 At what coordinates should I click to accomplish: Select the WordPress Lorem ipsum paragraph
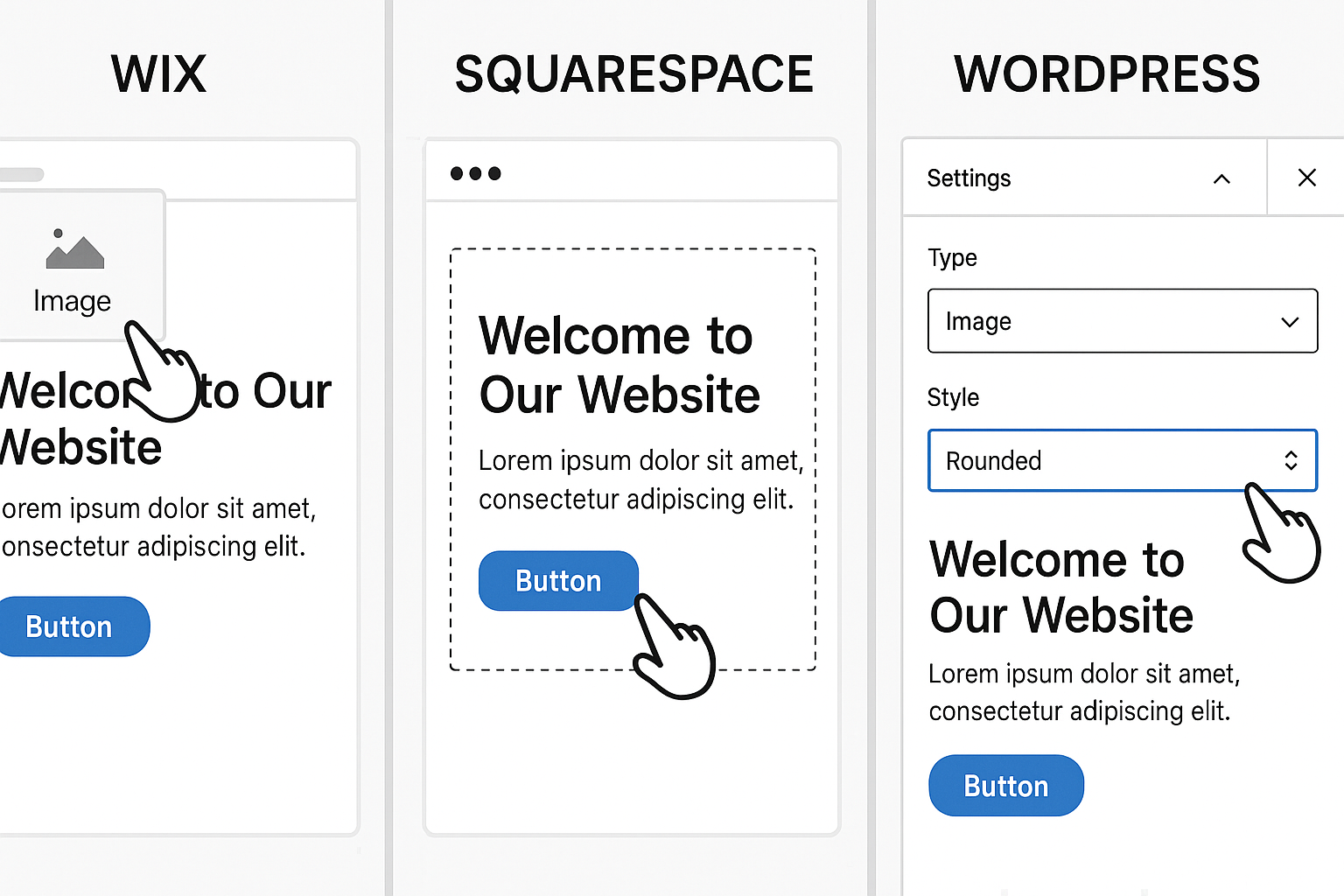pos(1084,692)
